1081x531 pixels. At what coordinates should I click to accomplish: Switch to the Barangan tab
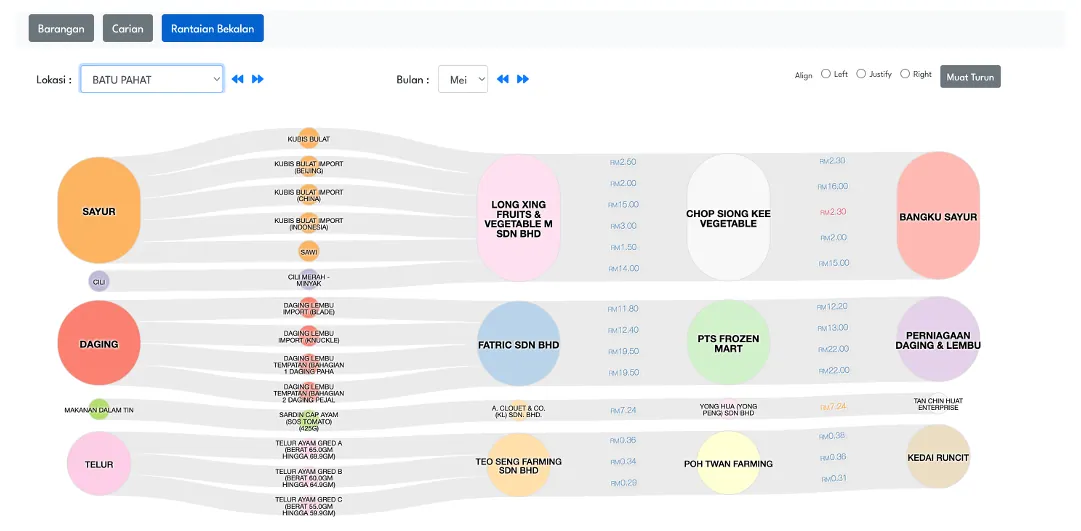pyautogui.click(x=61, y=28)
